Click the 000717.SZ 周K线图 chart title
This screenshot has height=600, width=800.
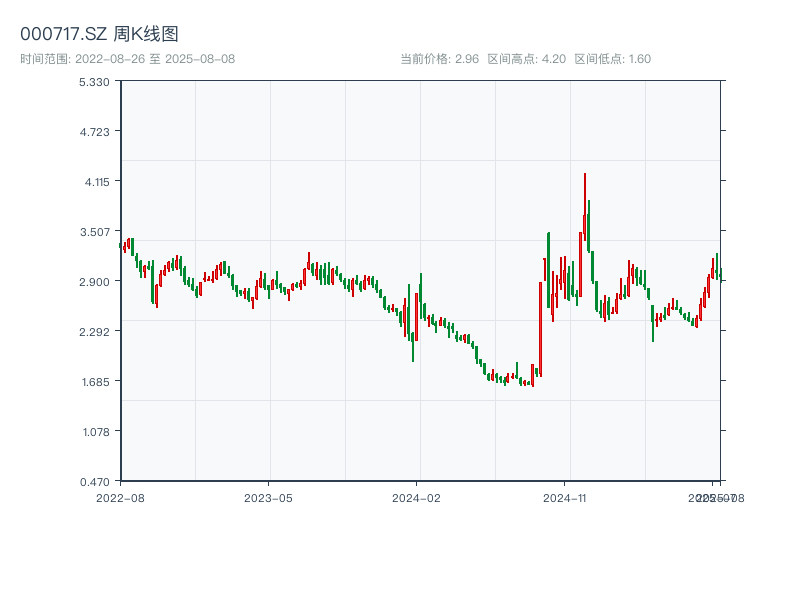pyautogui.click(x=99, y=34)
